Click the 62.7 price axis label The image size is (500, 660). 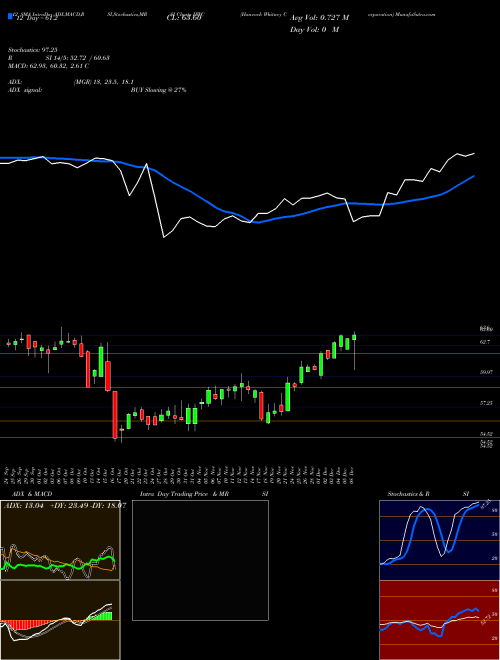pyautogui.click(x=485, y=342)
